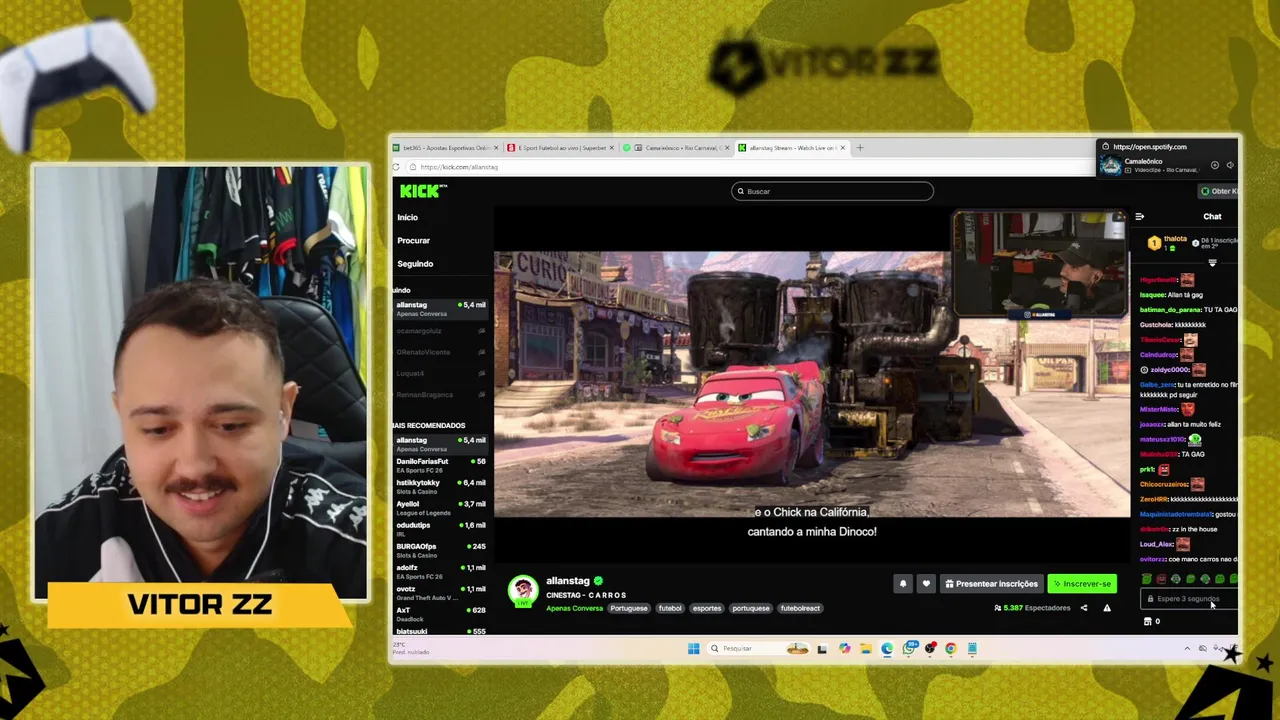Close the bet365 browser tab
Viewport: 1280px width, 720px height.
(x=495, y=148)
